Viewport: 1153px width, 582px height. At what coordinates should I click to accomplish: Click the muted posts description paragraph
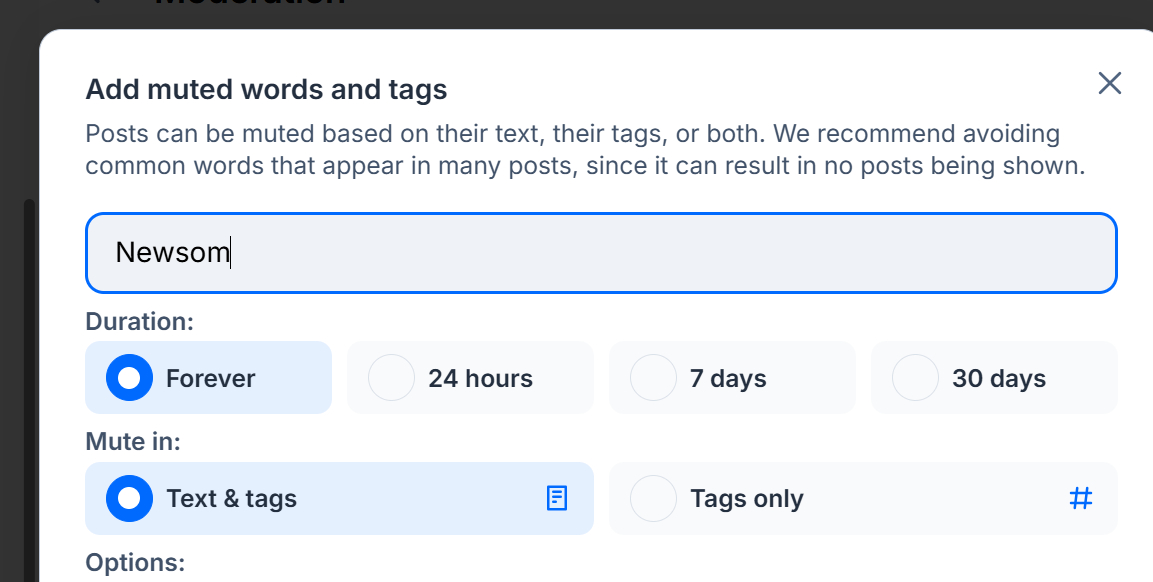pos(584,150)
